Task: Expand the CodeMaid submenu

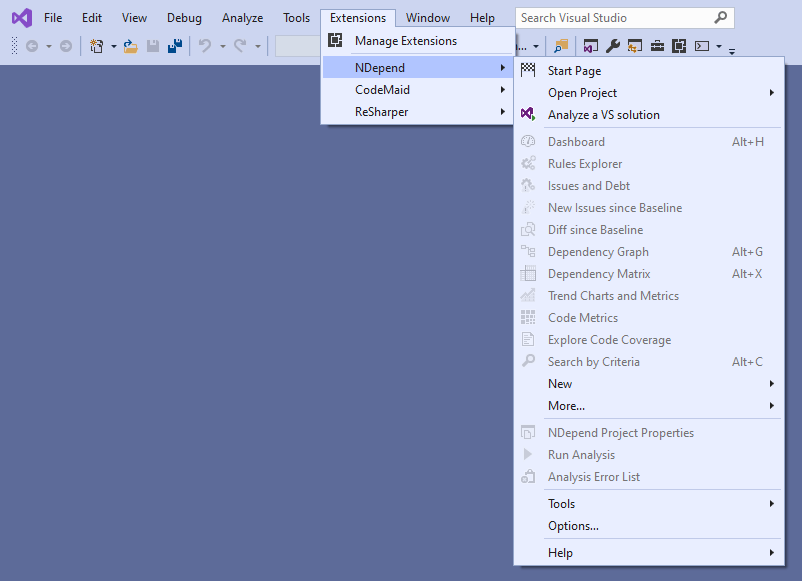Action: point(417,90)
